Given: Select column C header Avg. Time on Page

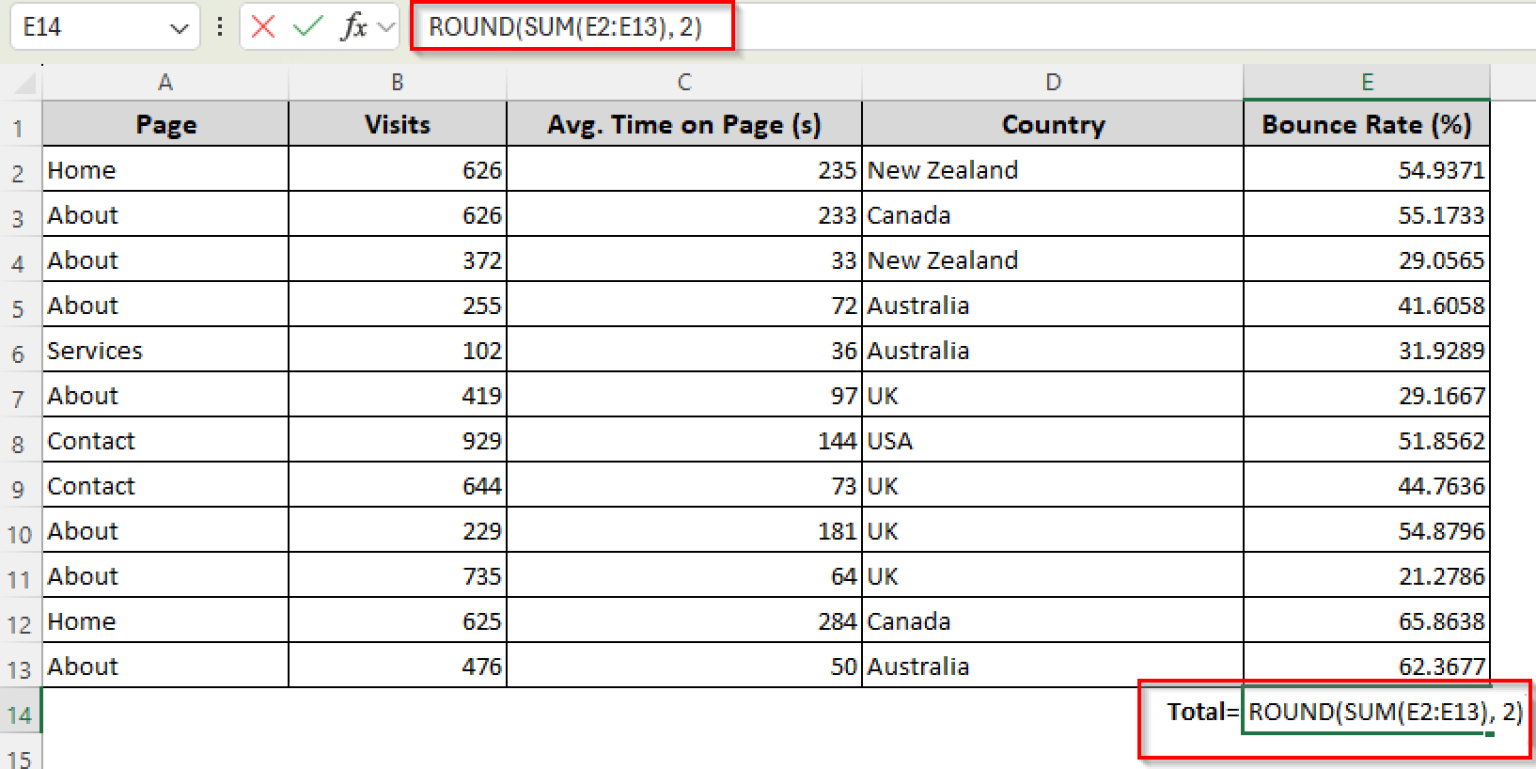Looking at the screenshot, I should pos(684,82).
